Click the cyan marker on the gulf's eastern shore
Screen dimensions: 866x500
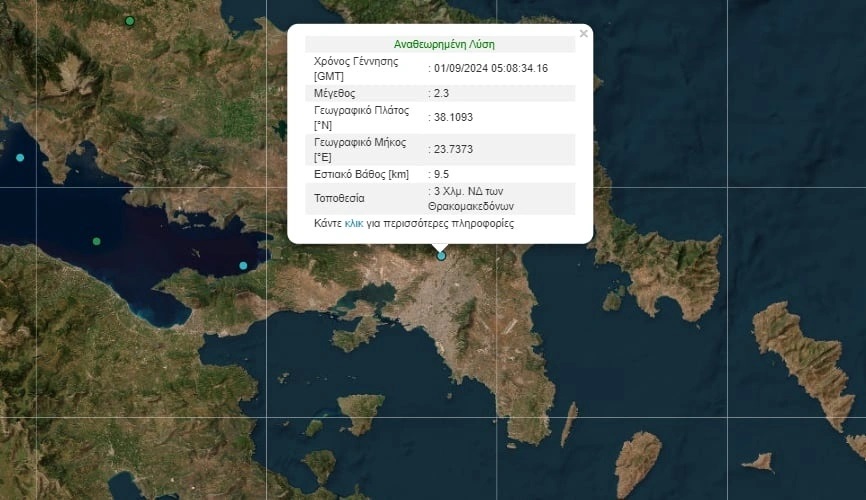tap(243, 265)
